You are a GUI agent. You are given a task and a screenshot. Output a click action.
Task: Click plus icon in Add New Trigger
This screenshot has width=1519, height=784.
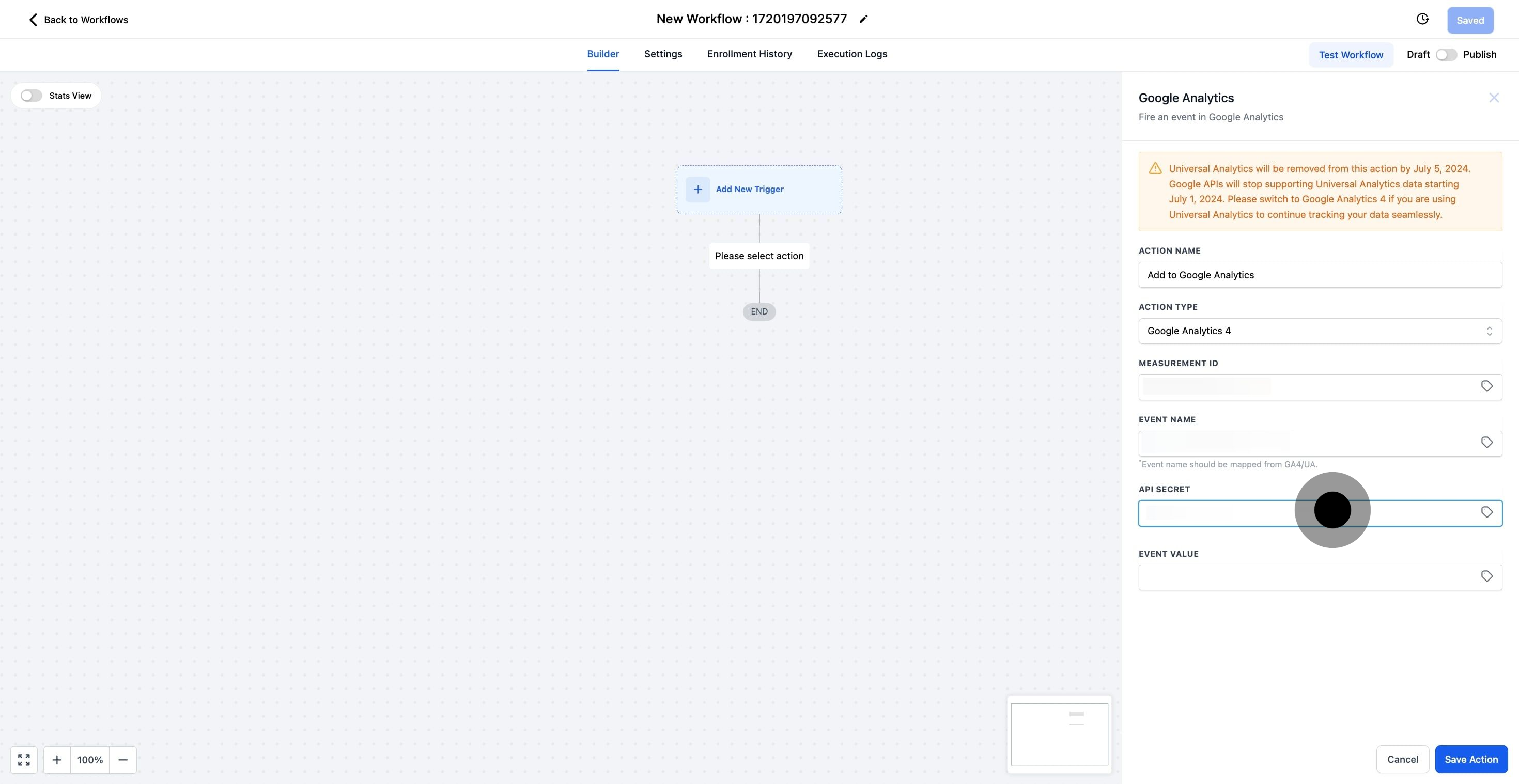point(698,189)
